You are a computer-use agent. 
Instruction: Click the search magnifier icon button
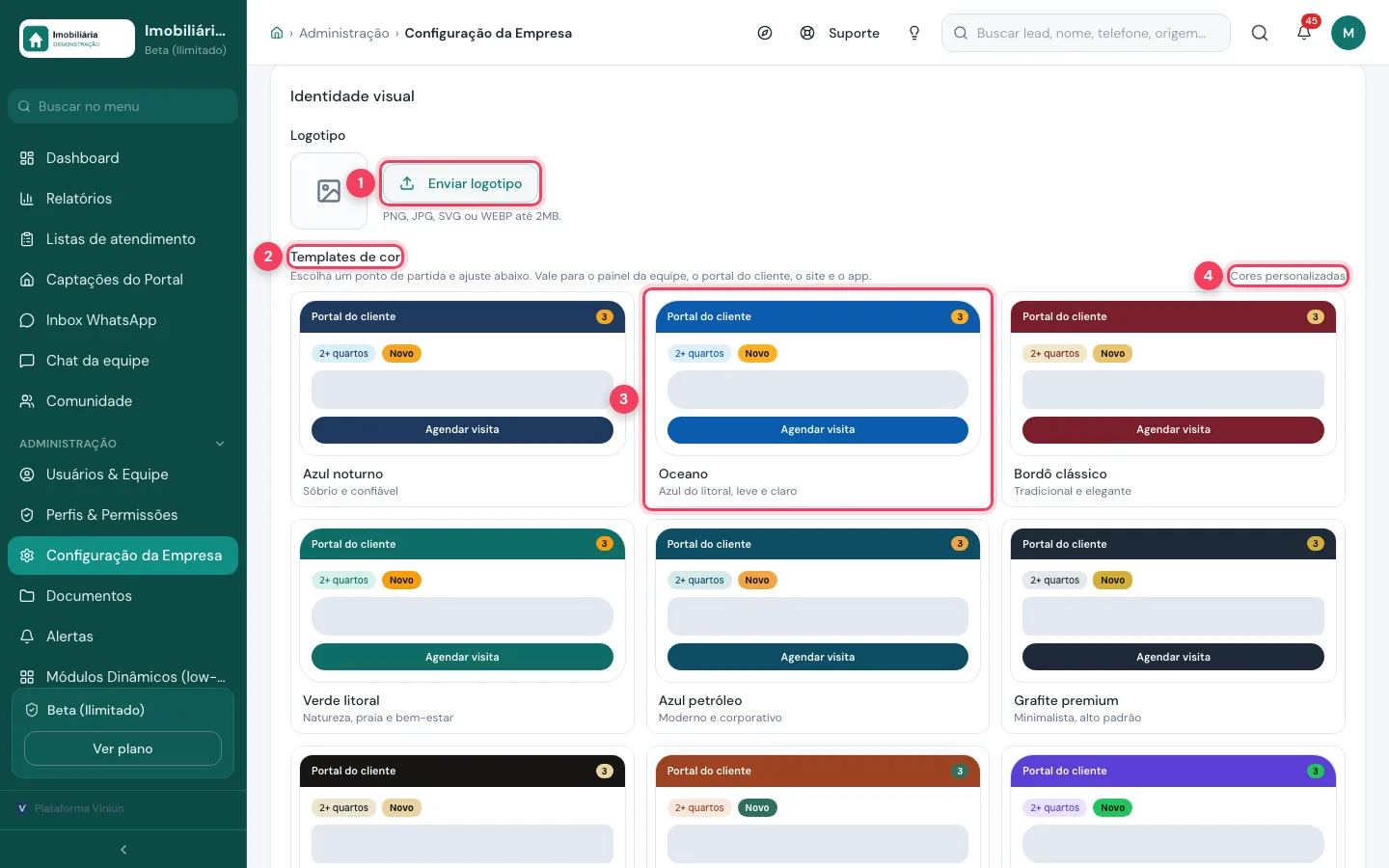point(1260,33)
